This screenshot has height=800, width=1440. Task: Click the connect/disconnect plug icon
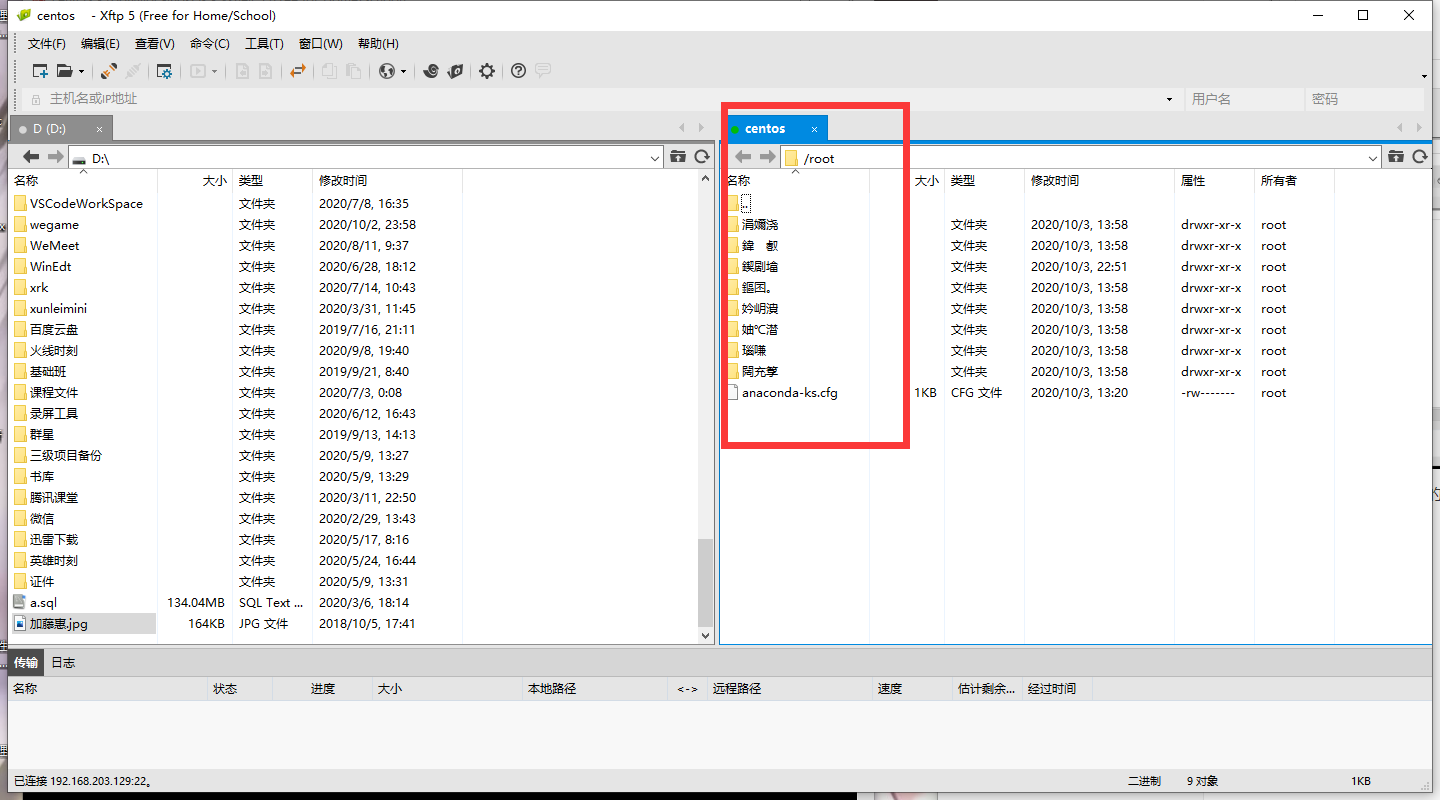(x=109, y=71)
